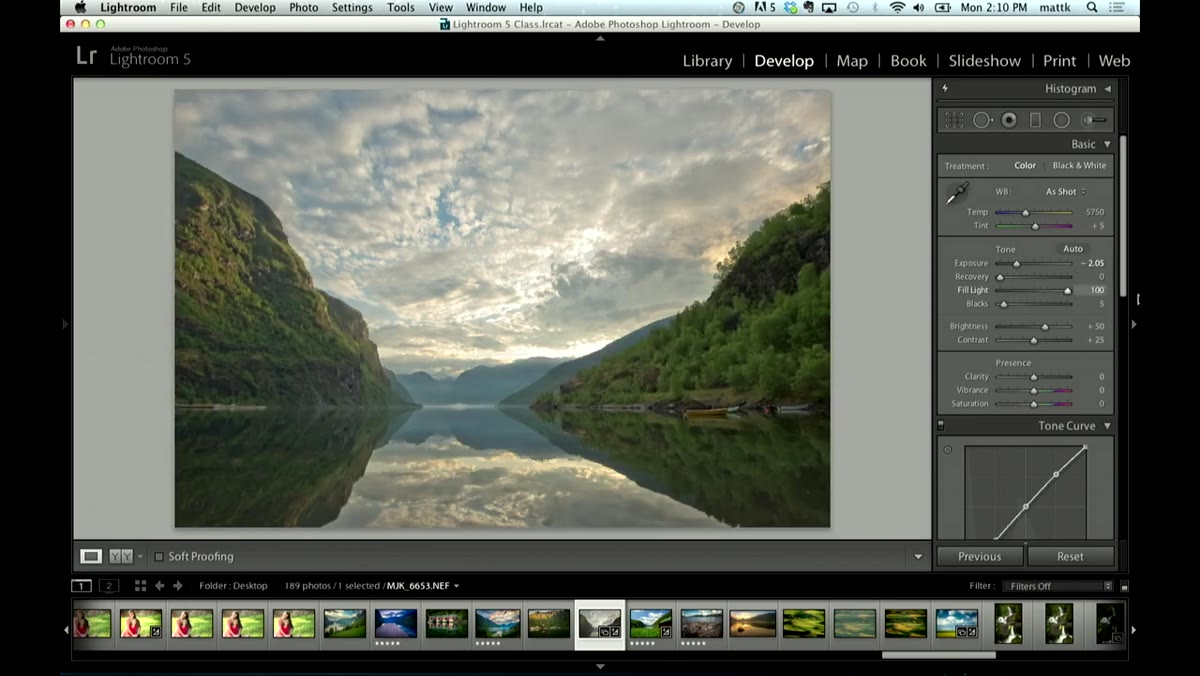
Task: Go back with the filmstrip left arrow
Action: [159, 586]
